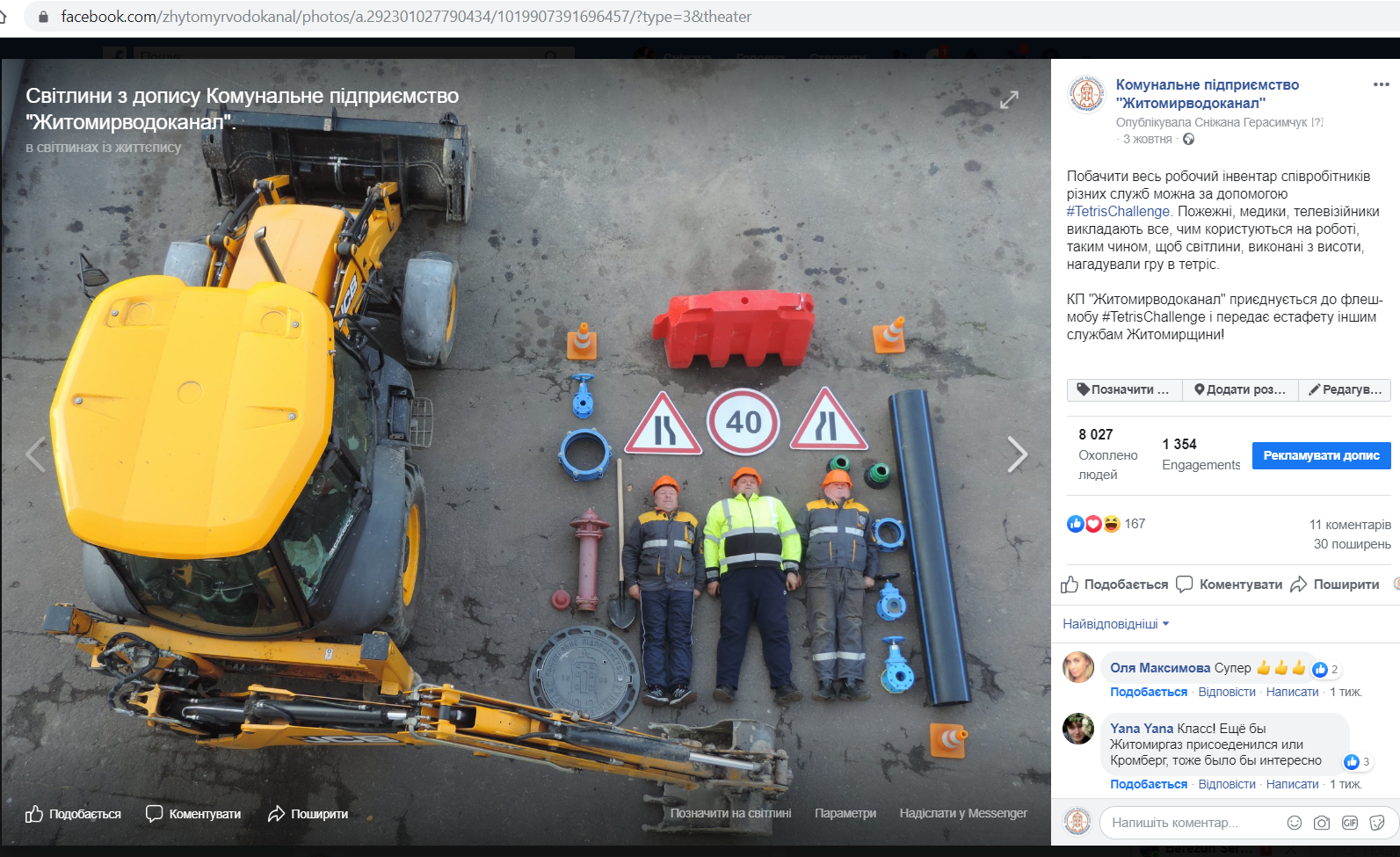Go to previous photo with left arrow

35,454
